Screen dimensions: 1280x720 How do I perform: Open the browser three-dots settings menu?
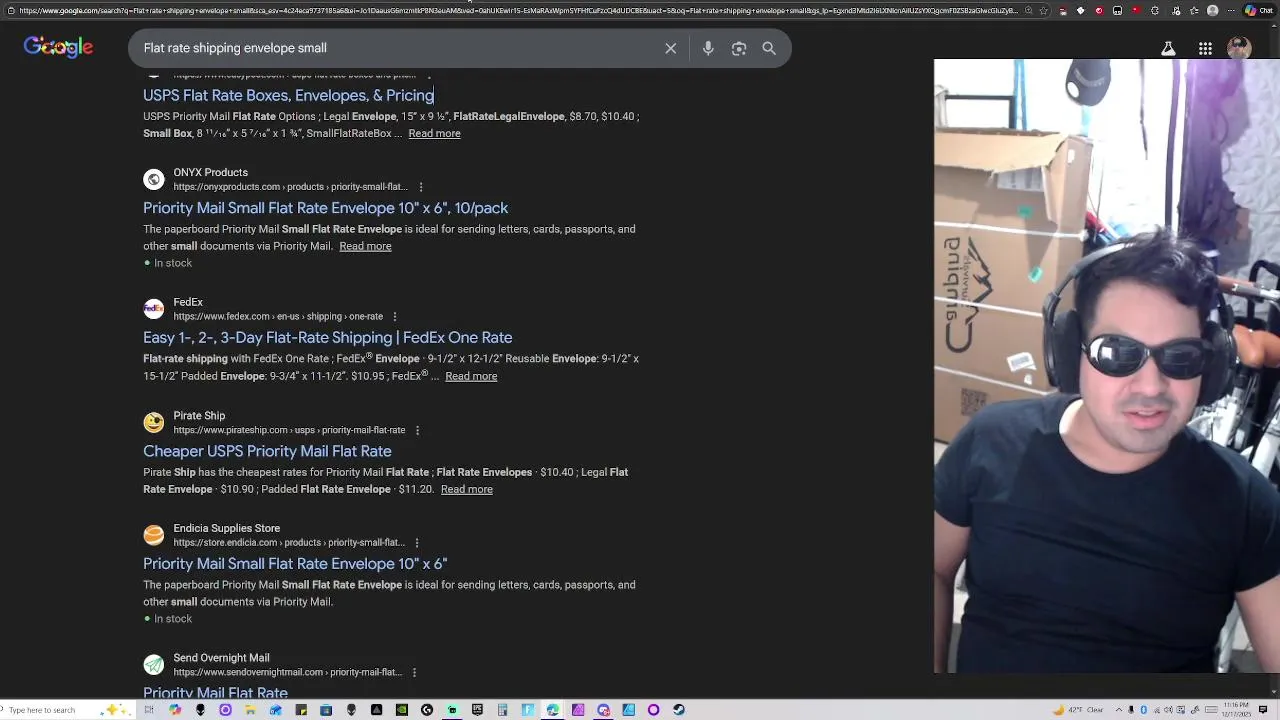click(1231, 10)
